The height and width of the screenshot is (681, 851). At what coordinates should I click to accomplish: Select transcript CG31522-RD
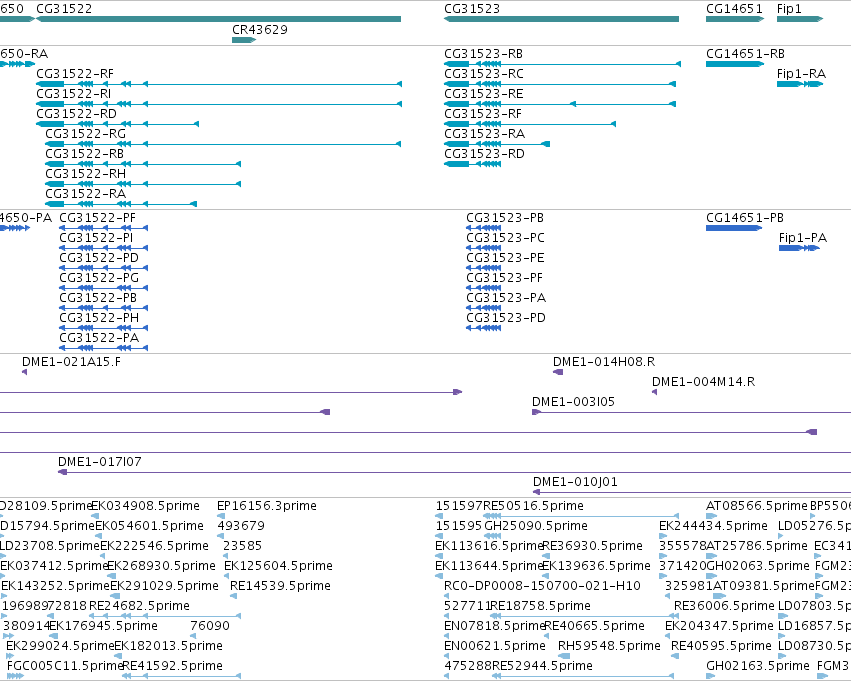pyautogui.click(x=117, y=124)
